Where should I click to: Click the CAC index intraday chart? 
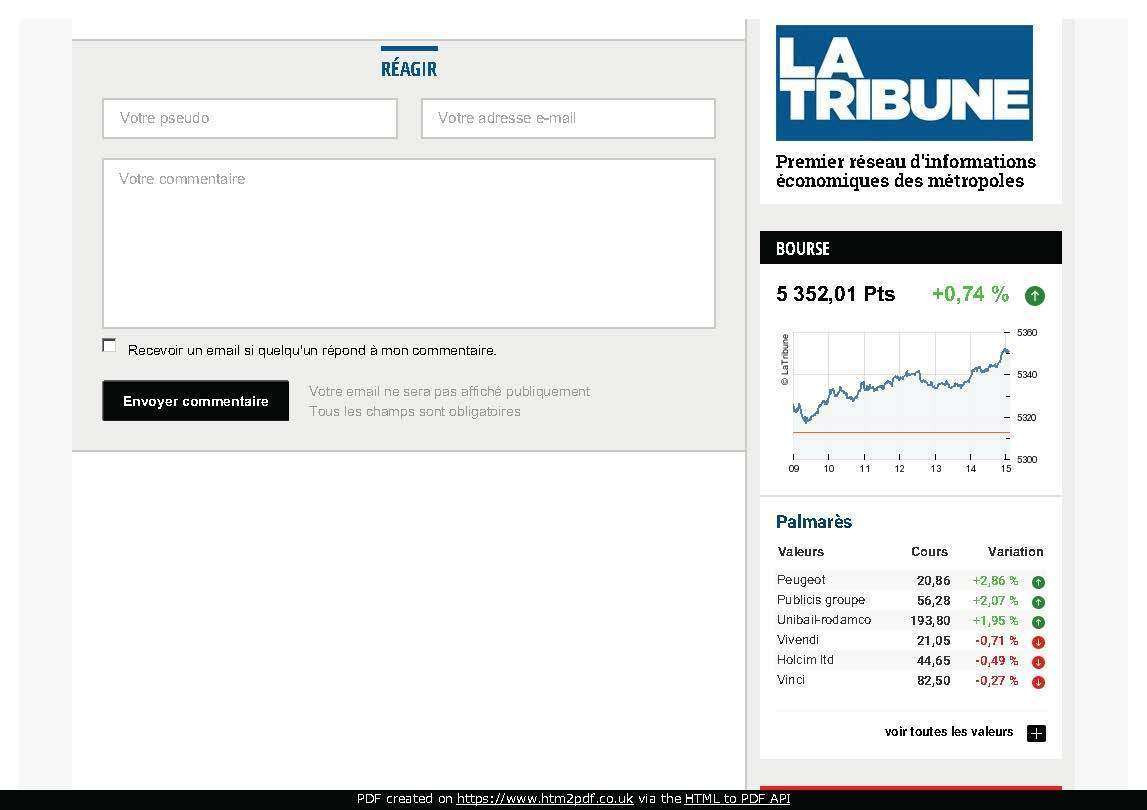point(900,397)
